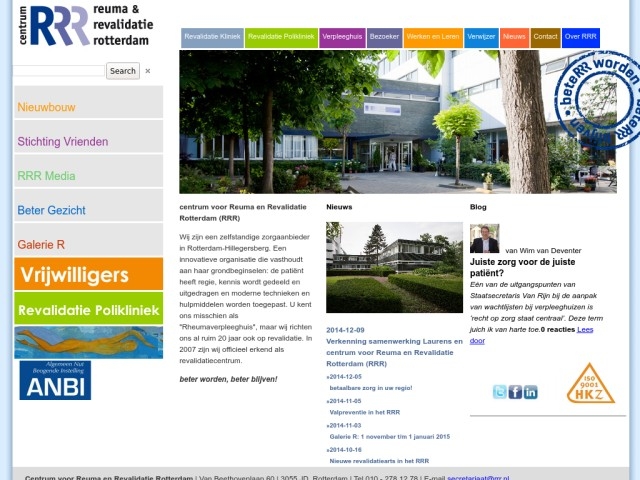Open Stichting Vrienden sidebar link
The image size is (640, 480).
[88, 141]
